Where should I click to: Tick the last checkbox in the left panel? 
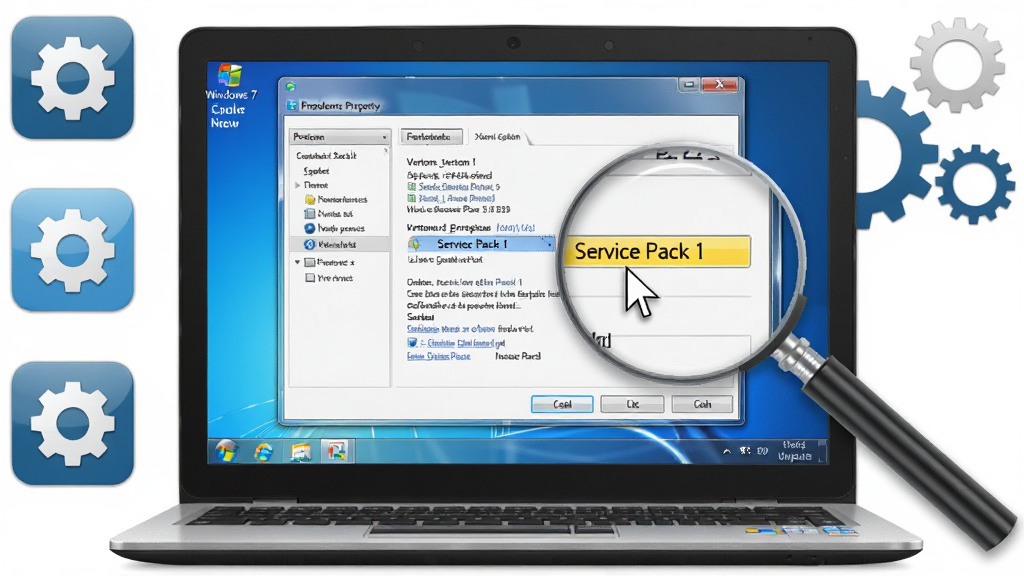(310, 278)
